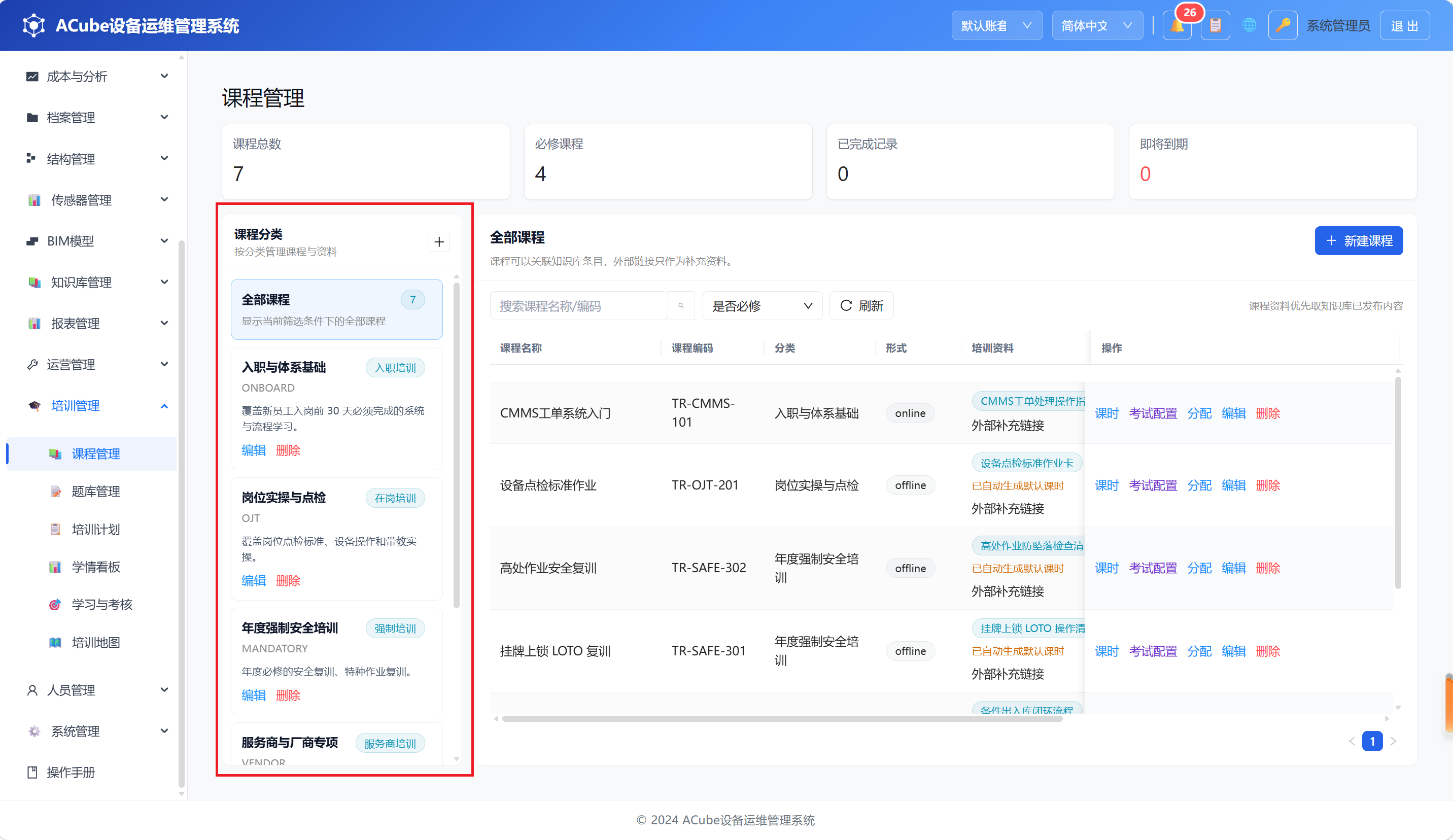Viewport: 1453px width, 840px height.
Task: Expand the 成本与分析 menu
Action: [x=95, y=76]
